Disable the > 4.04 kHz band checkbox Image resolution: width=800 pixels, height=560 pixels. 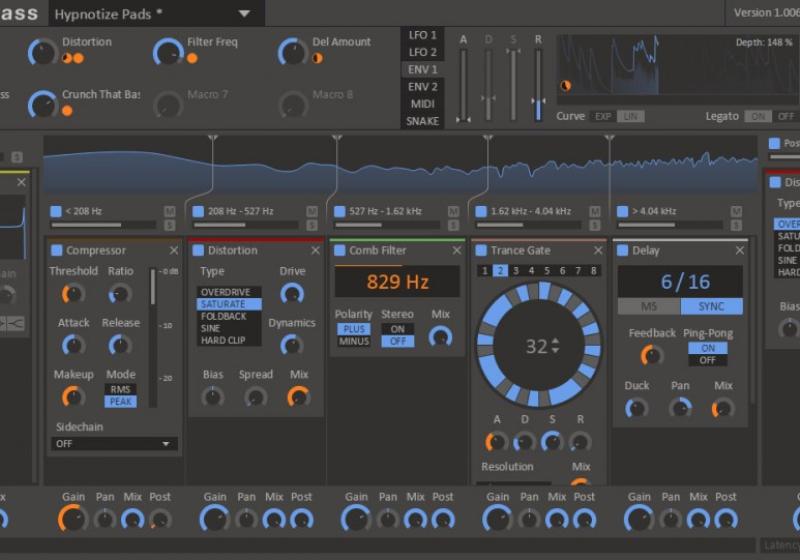[623, 211]
